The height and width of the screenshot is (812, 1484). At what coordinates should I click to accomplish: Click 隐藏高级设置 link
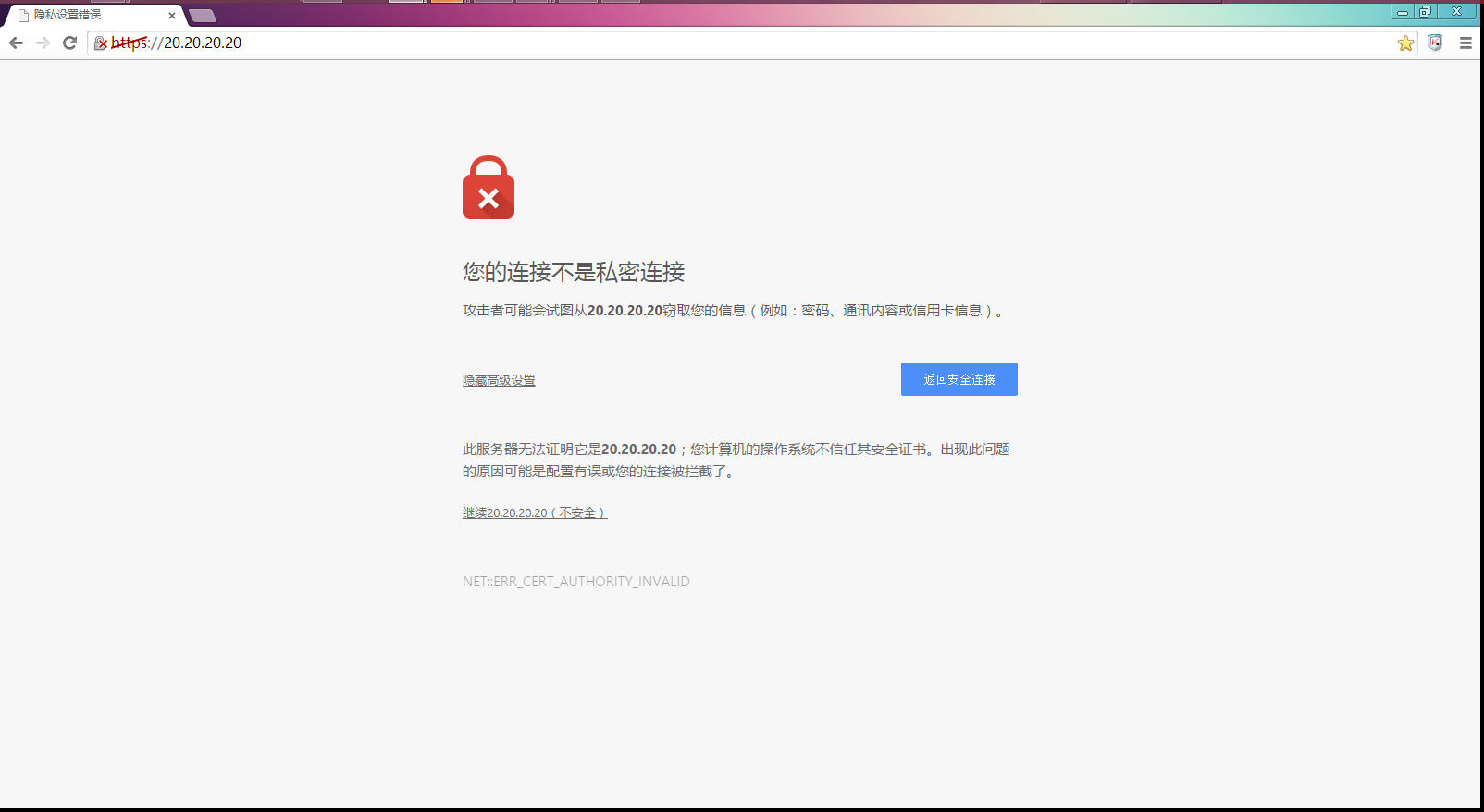click(x=499, y=380)
